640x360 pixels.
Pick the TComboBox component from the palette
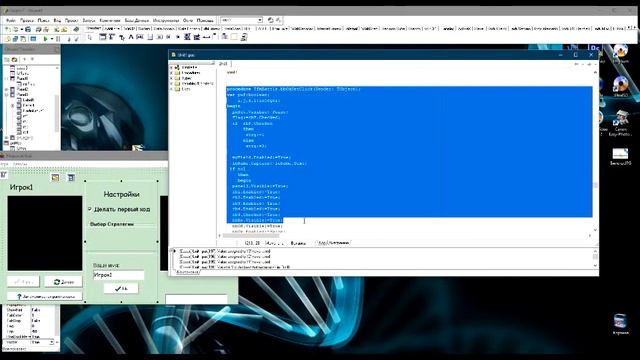[x=196, y=38]
